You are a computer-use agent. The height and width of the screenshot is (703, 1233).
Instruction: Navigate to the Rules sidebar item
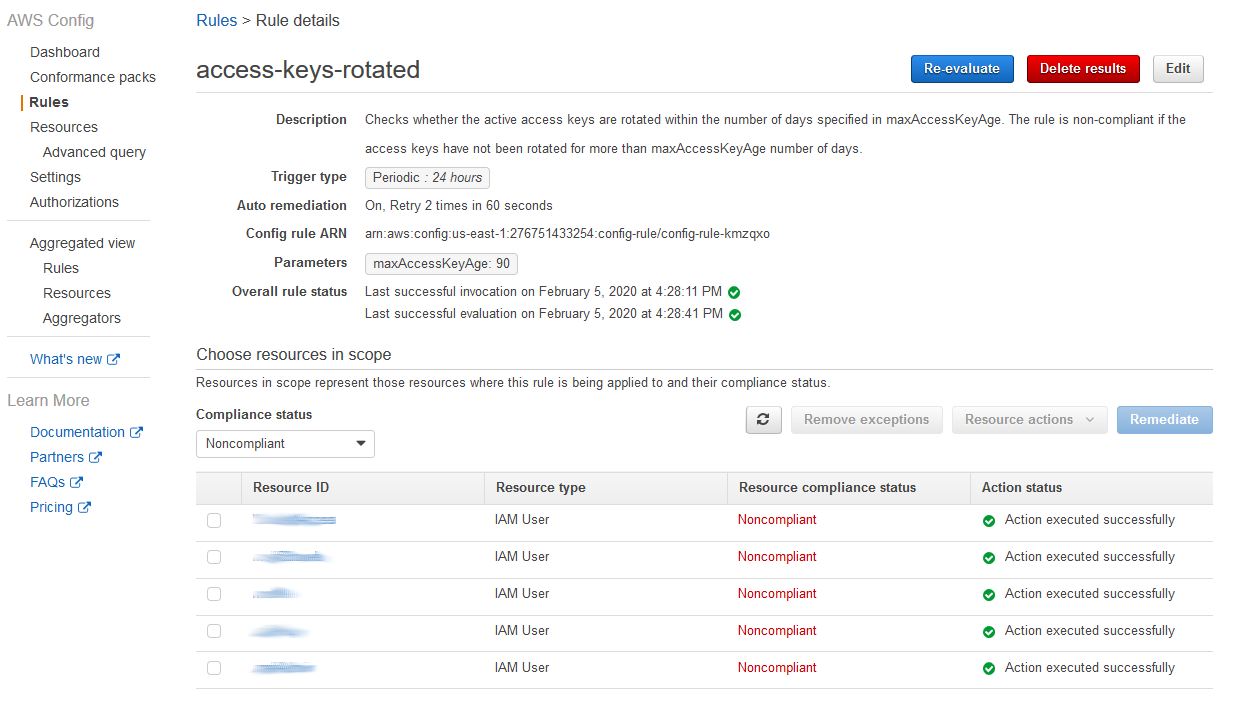click(48, 101)
